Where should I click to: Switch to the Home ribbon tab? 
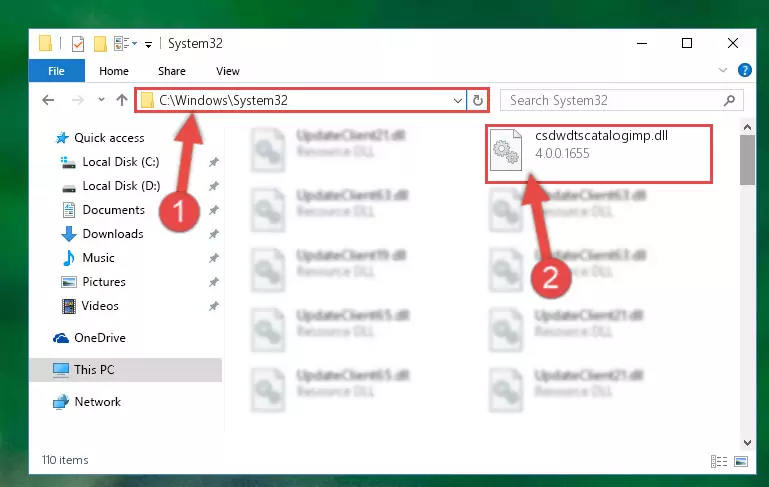(x=114, y=71)
